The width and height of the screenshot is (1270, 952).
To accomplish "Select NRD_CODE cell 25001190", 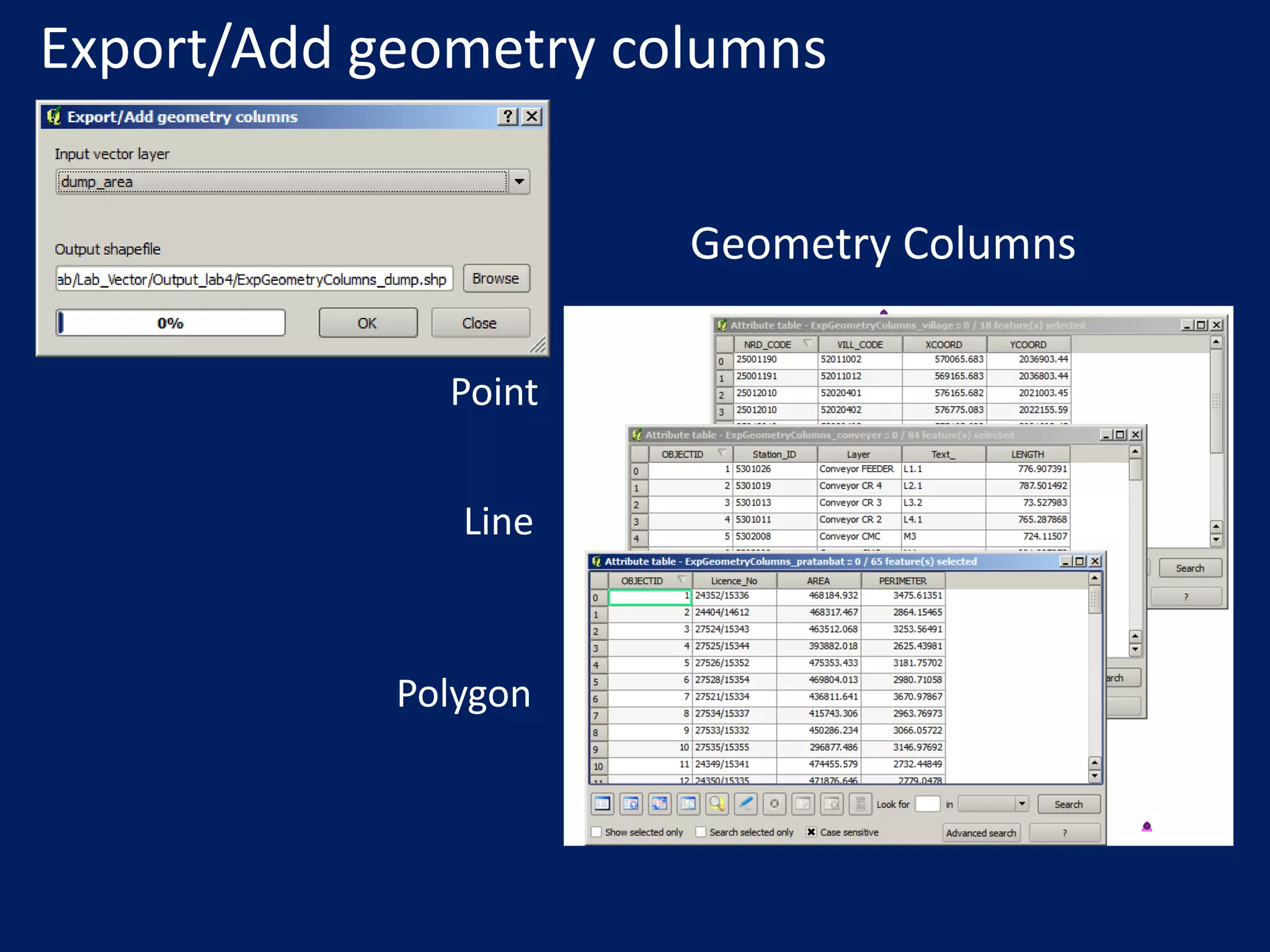I will click(x=775, y=359).
